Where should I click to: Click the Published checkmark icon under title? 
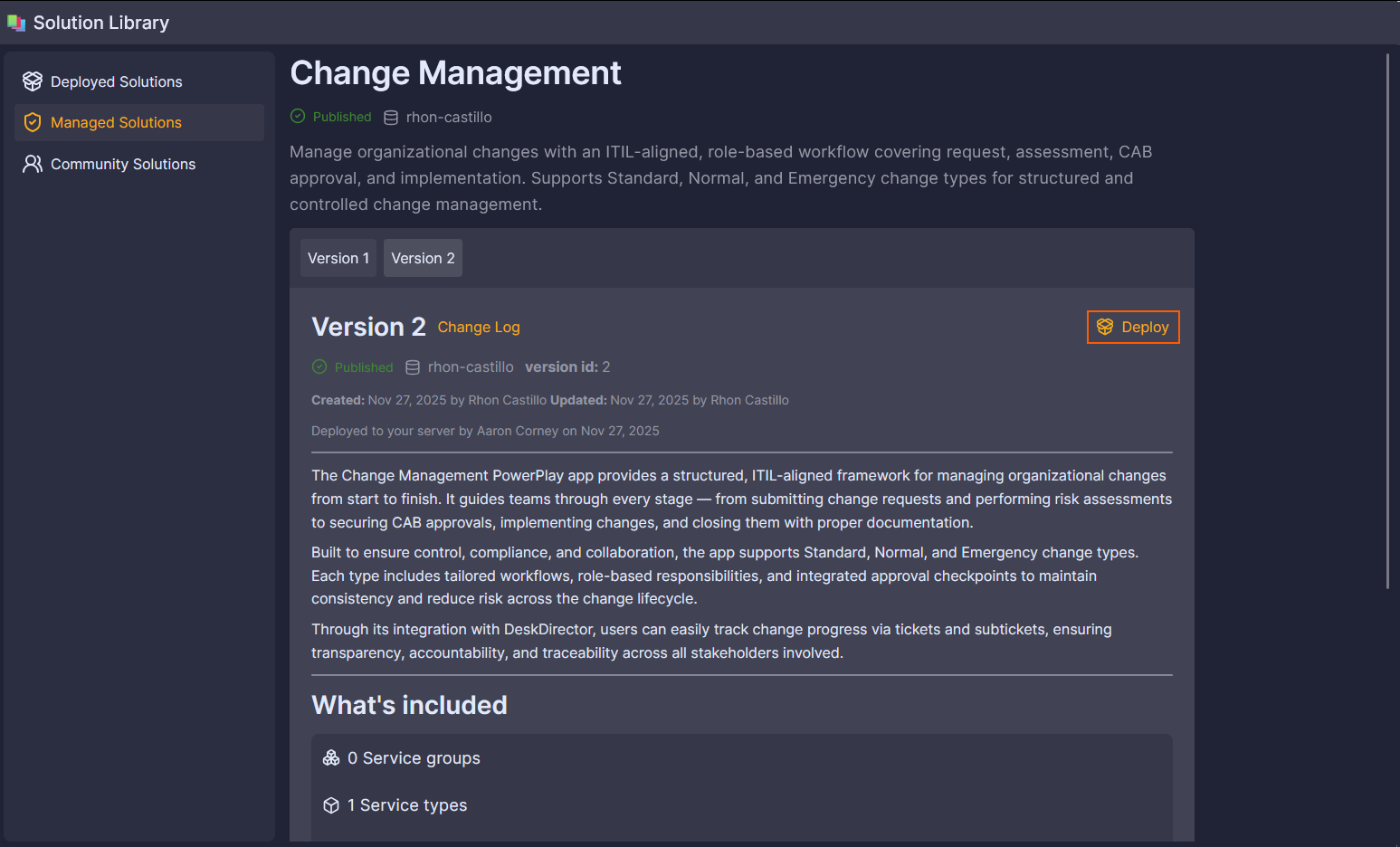point(298,116)
